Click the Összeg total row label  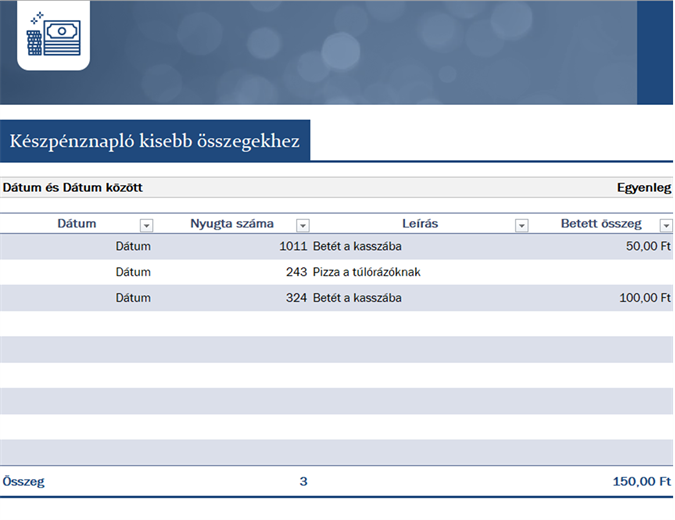coord(24,481)
